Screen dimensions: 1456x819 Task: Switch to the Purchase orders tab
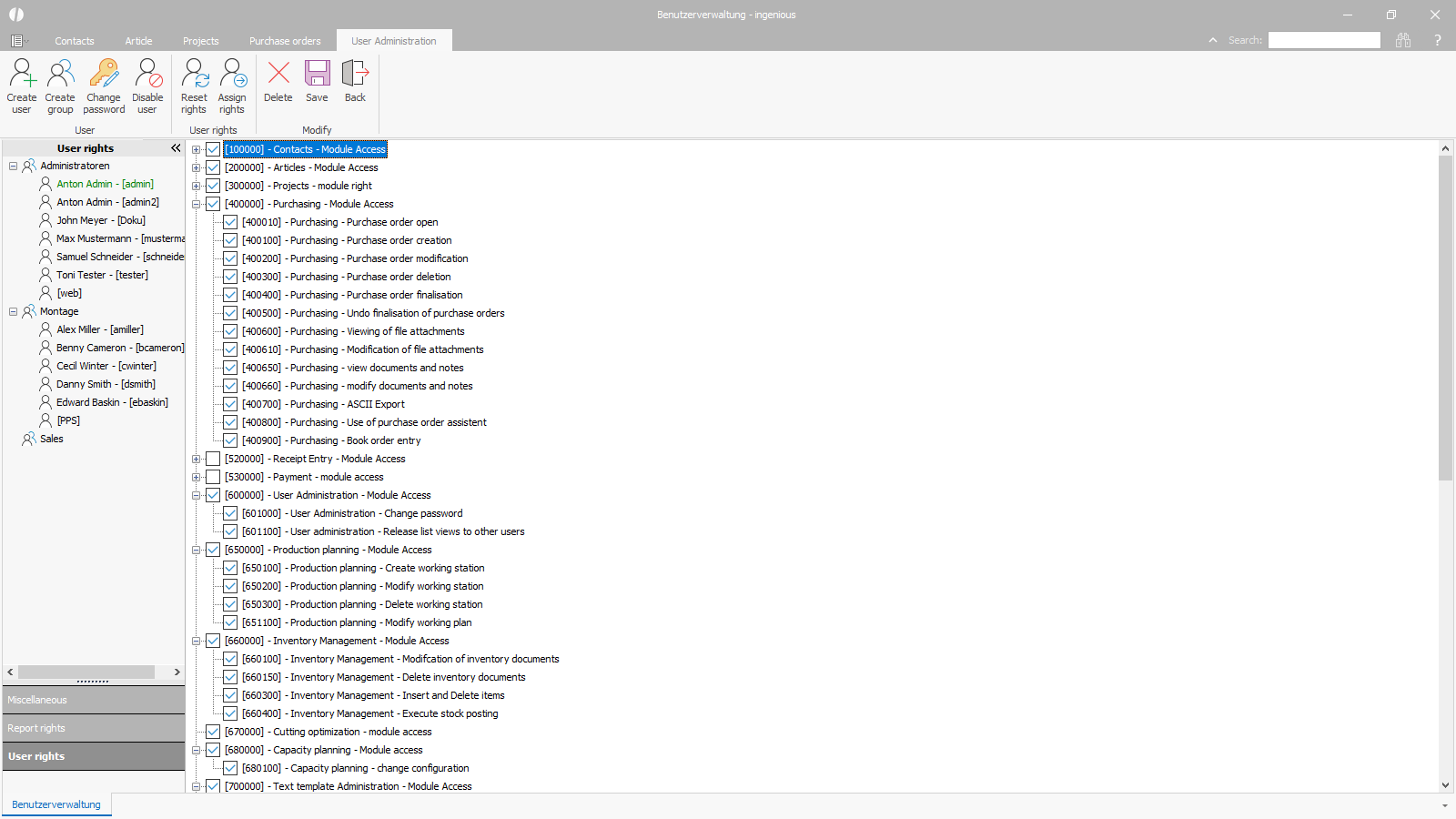coord(285,41)
